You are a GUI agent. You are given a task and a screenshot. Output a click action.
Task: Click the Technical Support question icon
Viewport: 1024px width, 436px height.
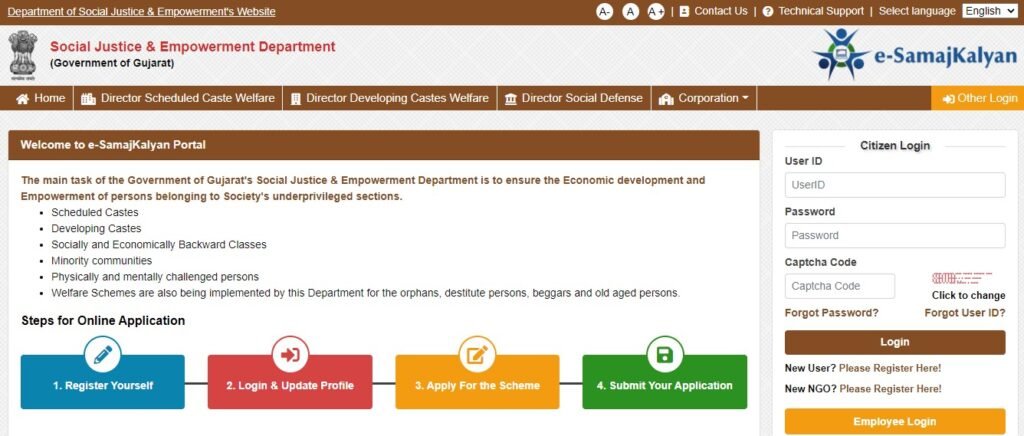pos(767,12)
